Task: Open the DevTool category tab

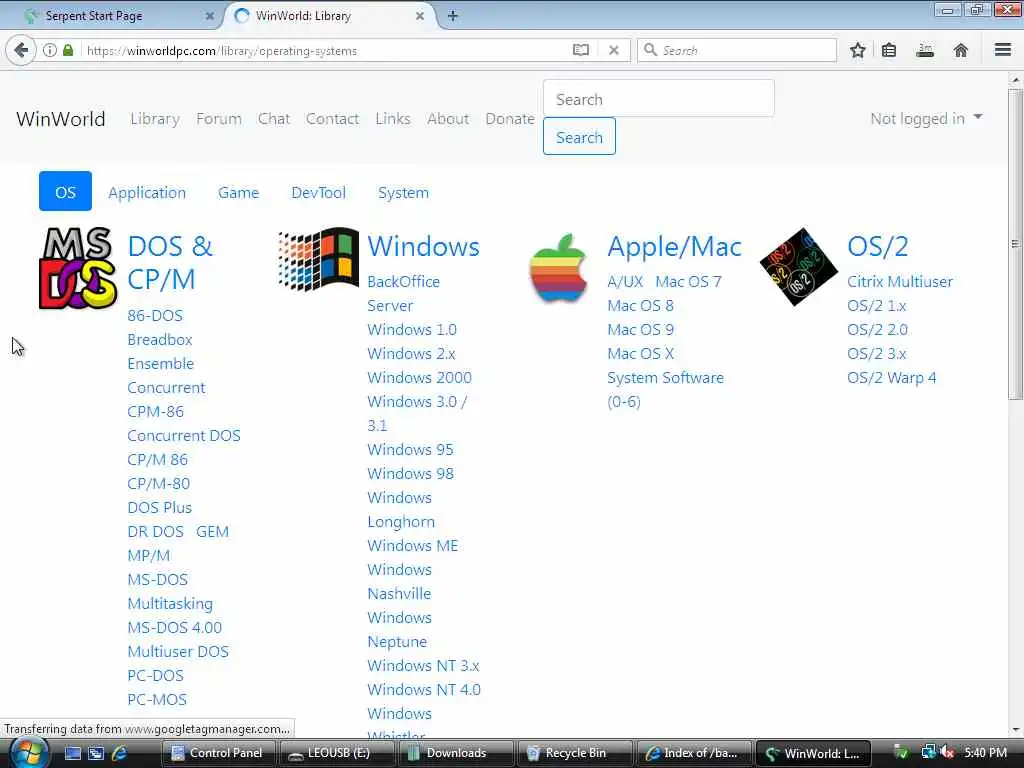Action: click(x=318, y=192)
